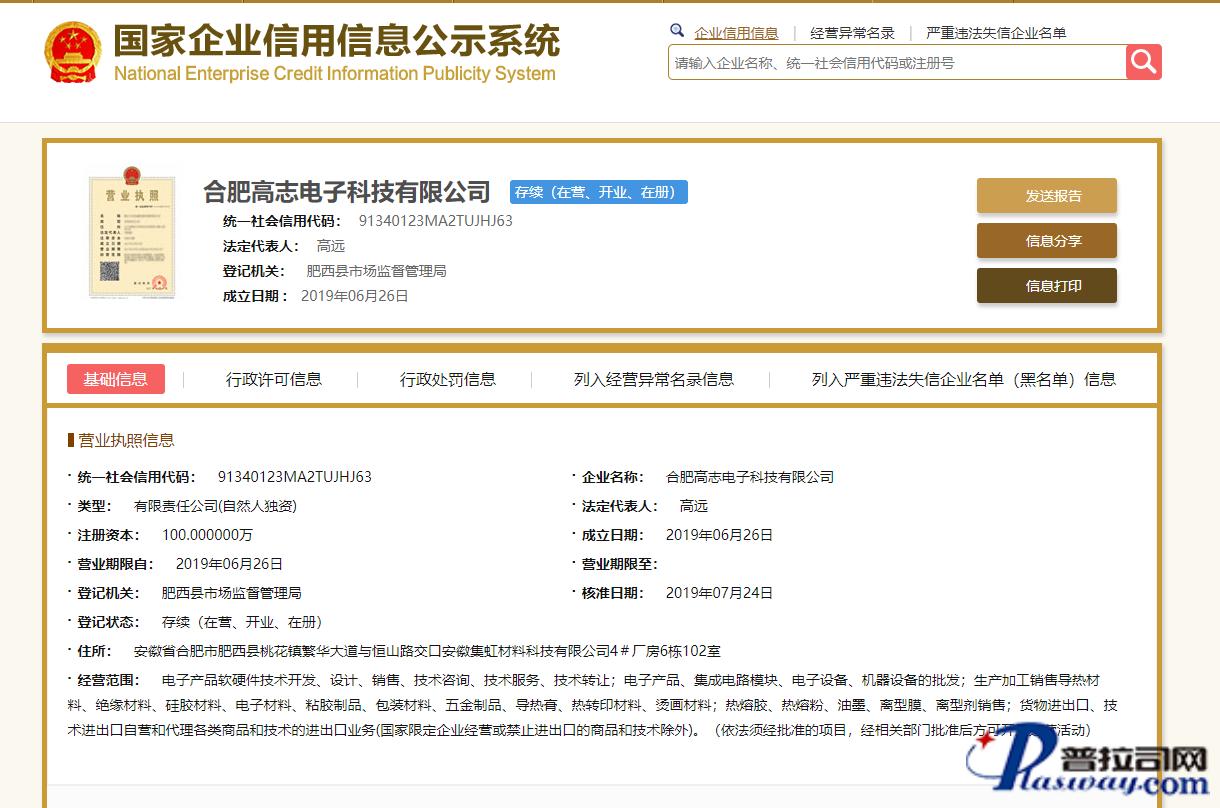Viewport: 1220px width, 808px height.
Task: Select the 企业信用信息 search category
Action: [736, 33]
